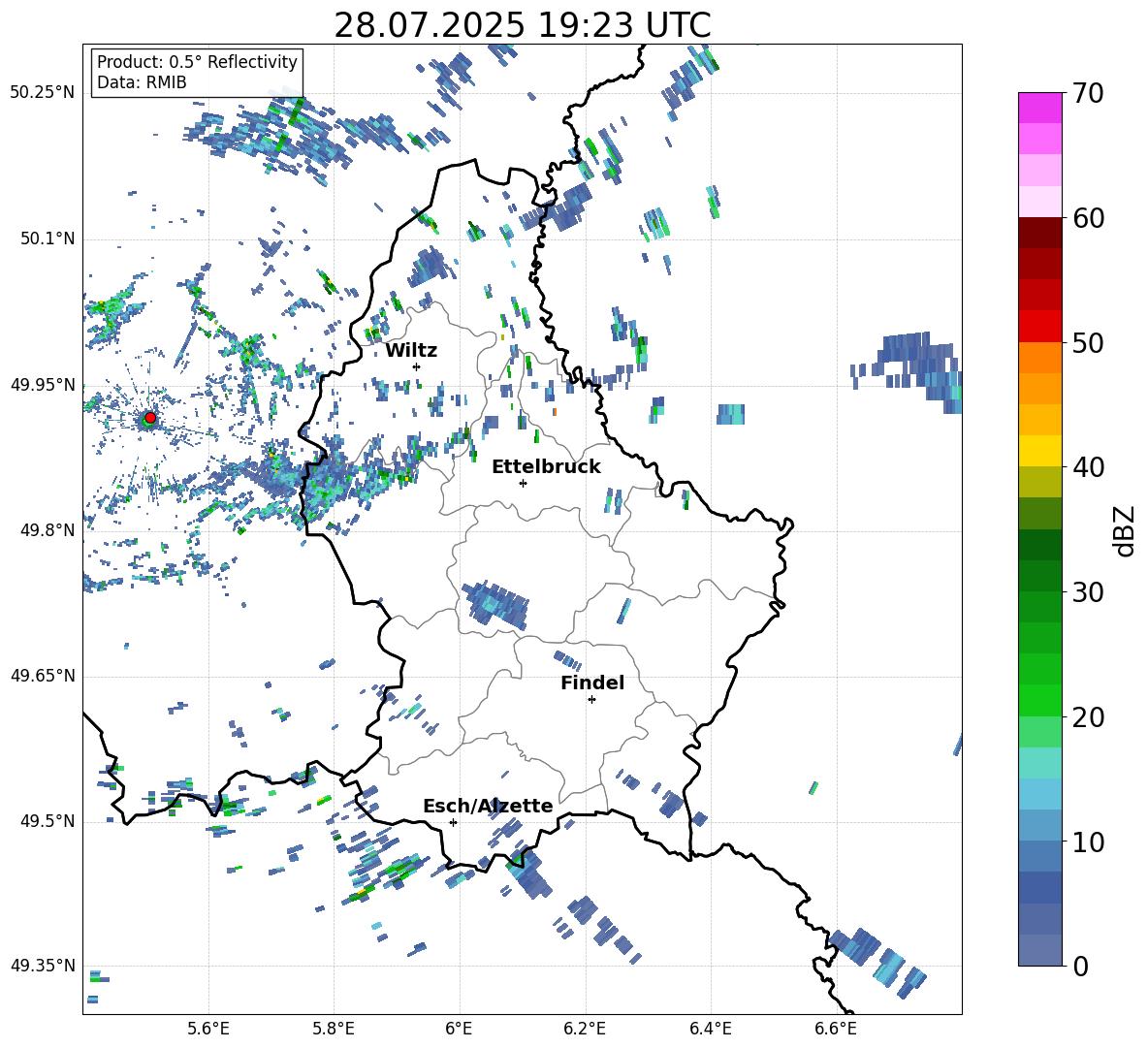Screen dimensions: 1148x1048
Task: Click the dBZ colorbar axis label
Action: click(1124, 530)
